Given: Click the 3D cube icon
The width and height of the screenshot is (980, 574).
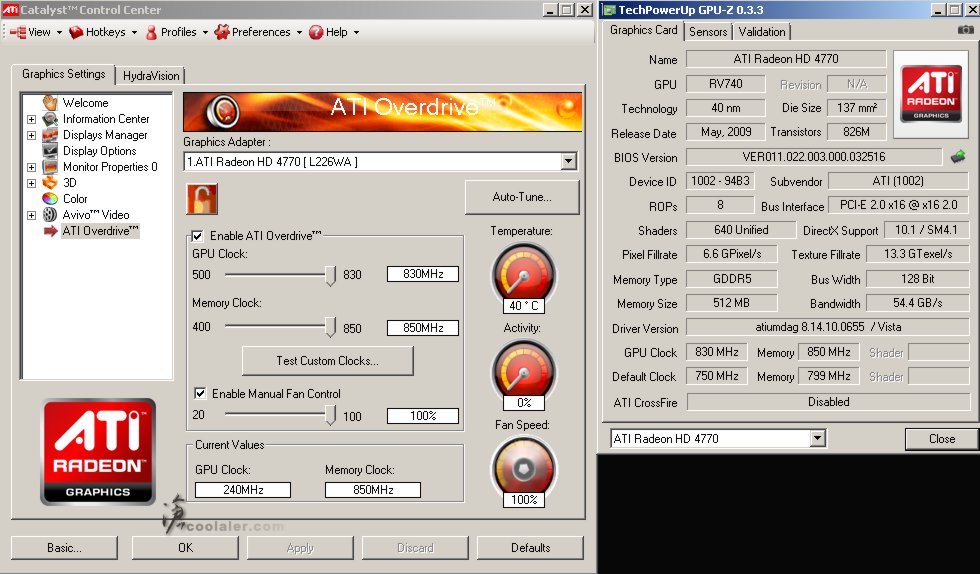Looking at the screenshot, I should point(50,183).
